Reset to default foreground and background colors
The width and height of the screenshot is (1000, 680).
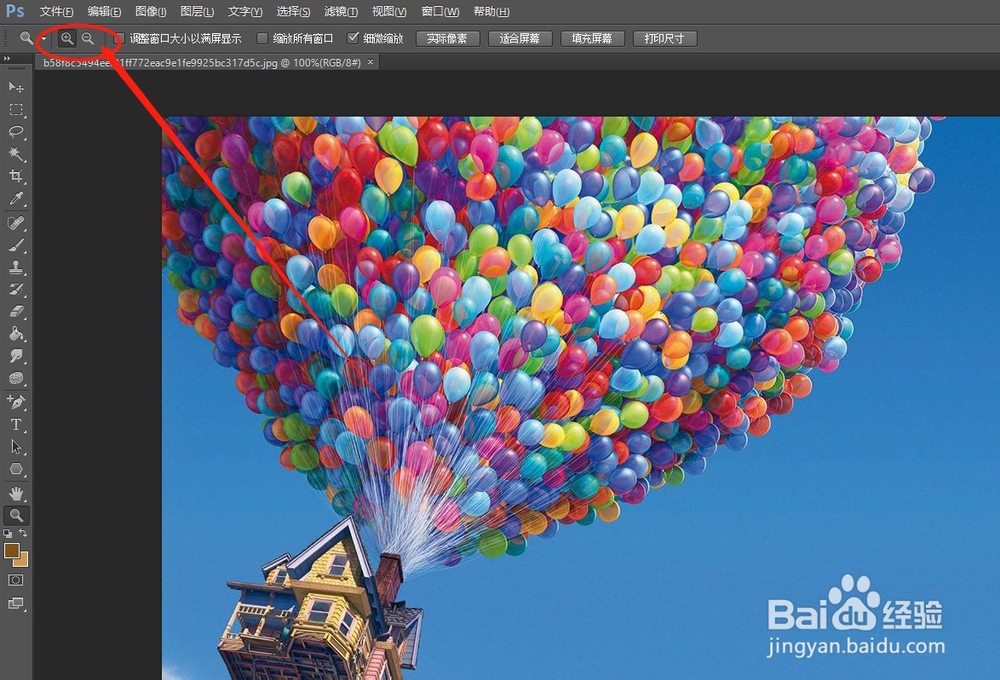pos(8,533)
